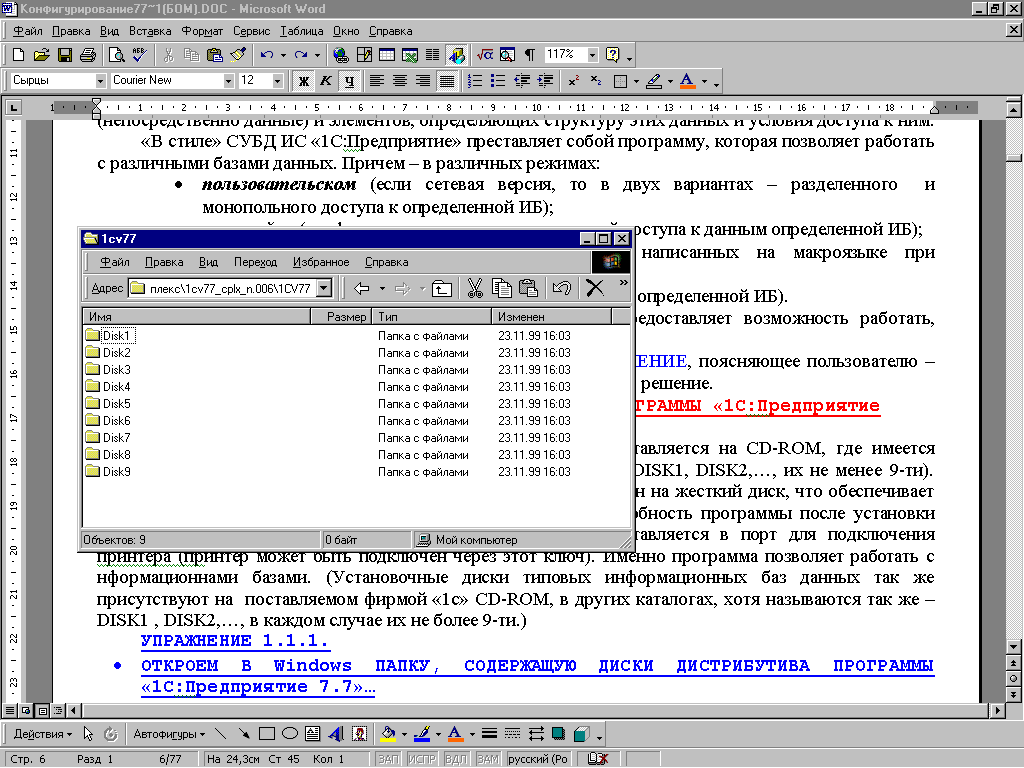Open the style dropdown showing Сырцы

(101, 81)
